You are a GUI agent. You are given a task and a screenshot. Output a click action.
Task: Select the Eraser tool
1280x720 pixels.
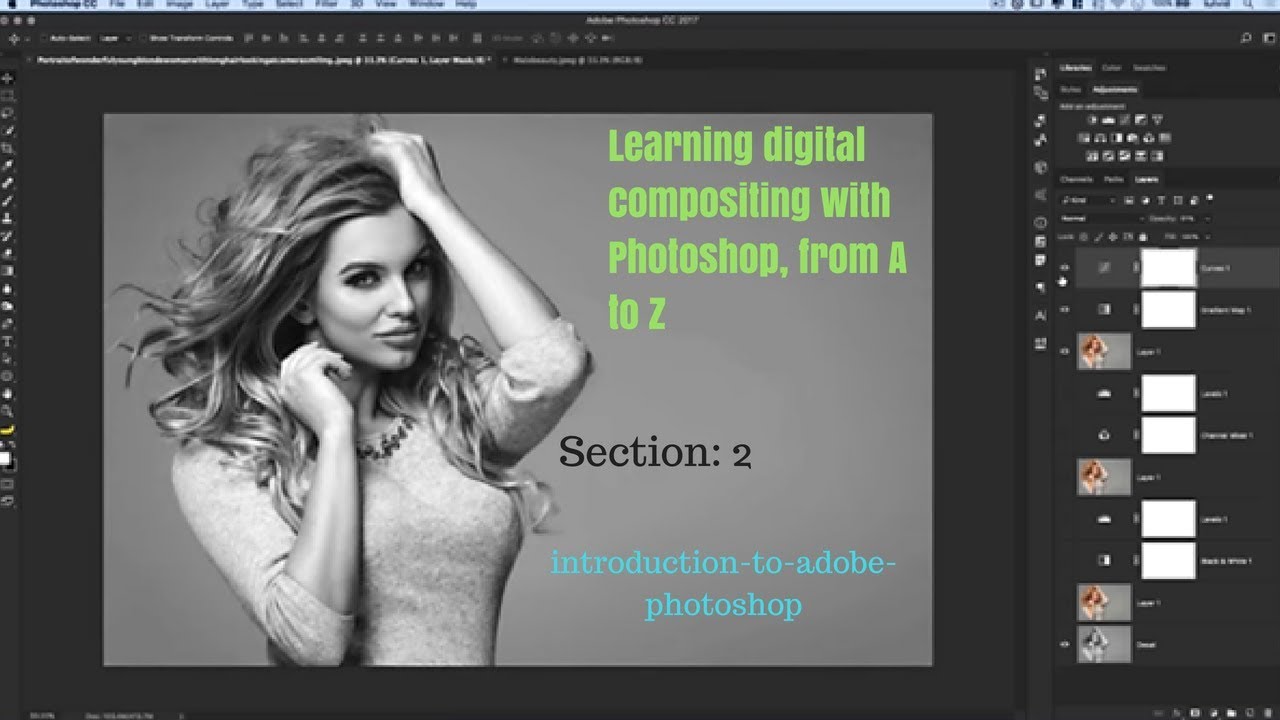coord(7,253)
